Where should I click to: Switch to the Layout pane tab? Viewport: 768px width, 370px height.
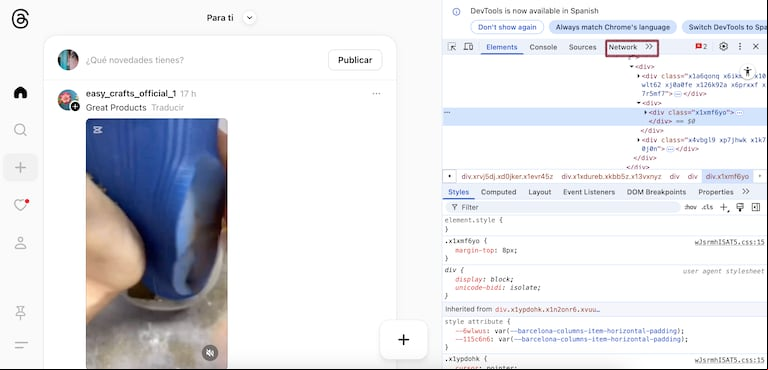pos(540,192)
